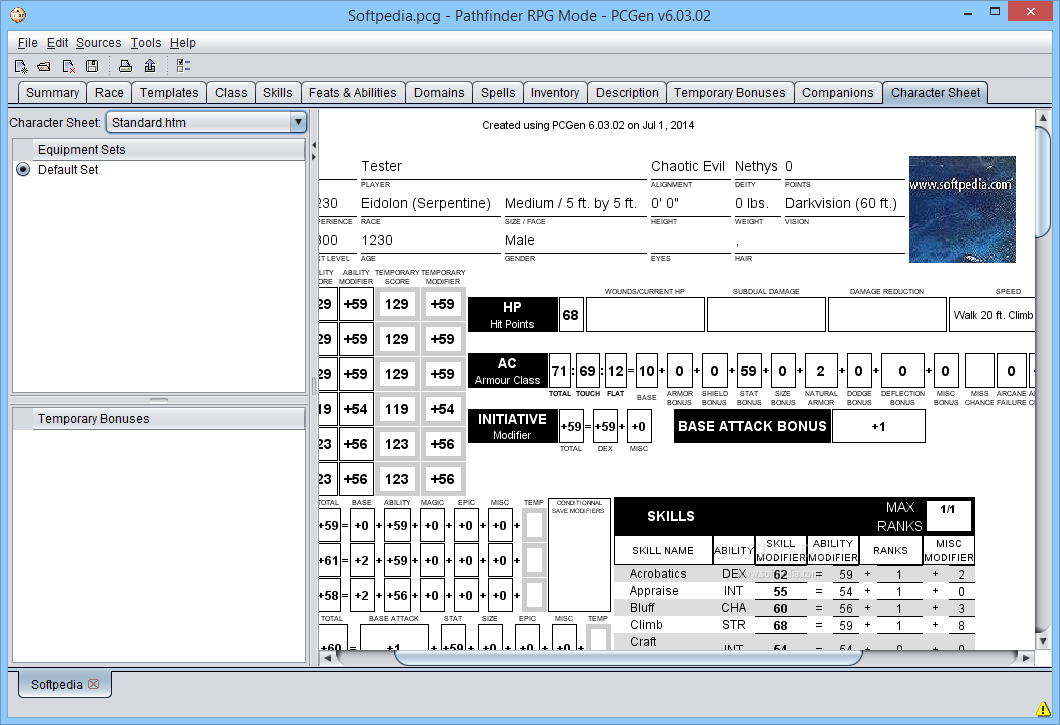Screen dimensions: 1060x725
Task: Switch to the Skills tab
Action: (x=278, y=93)
